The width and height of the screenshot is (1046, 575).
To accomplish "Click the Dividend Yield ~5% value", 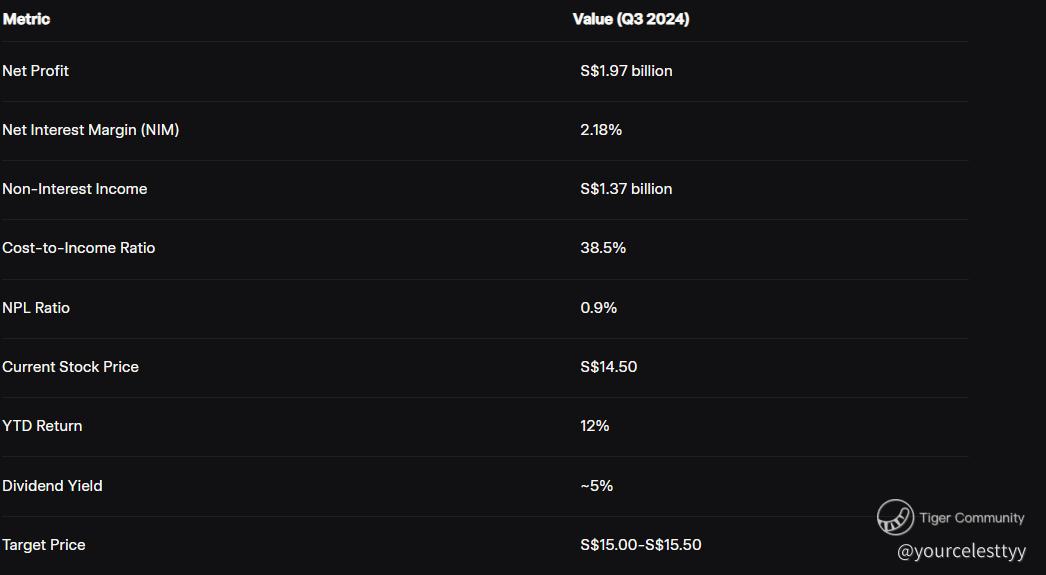I will point(596,486).
